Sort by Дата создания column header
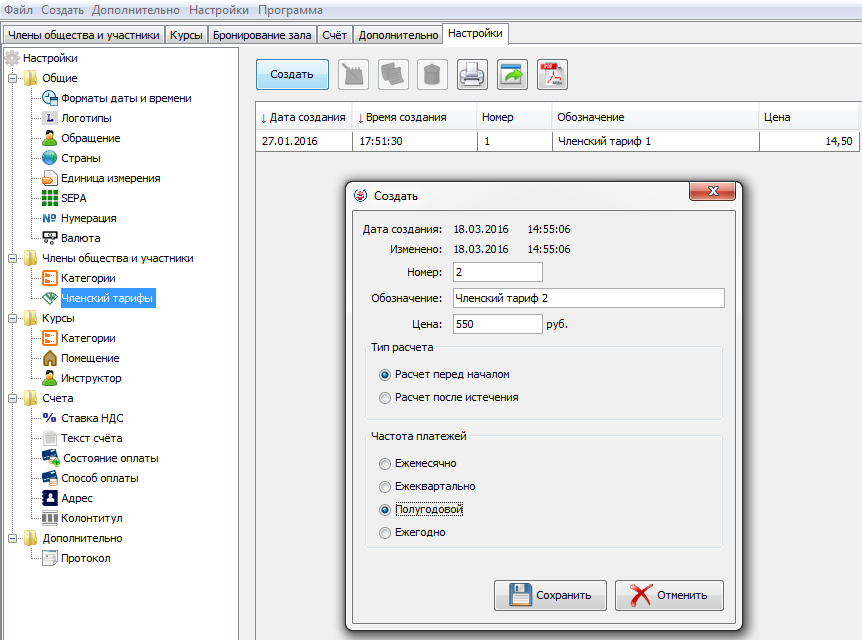 303,117
